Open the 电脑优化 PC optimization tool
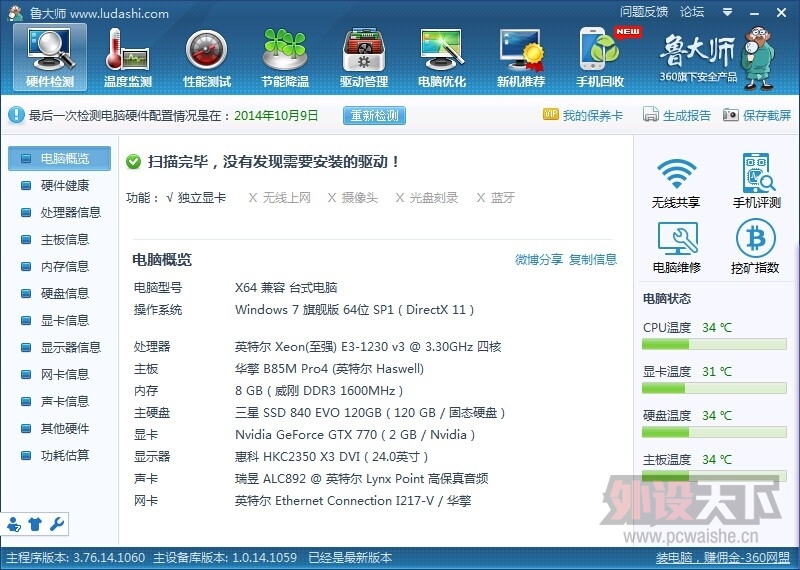Viewport: 800px width, 570px height. click(x=442, y=57)
